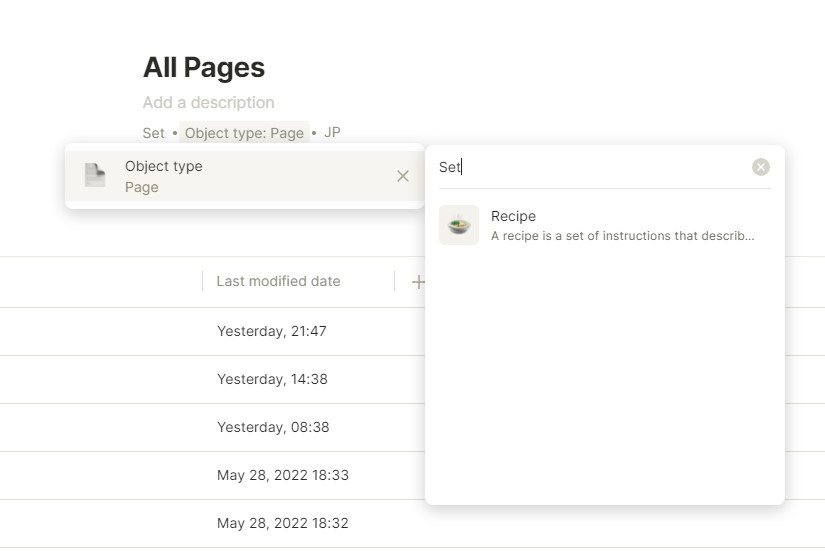Click the JP creator label

pyautogui.click(x=332, y=133)
